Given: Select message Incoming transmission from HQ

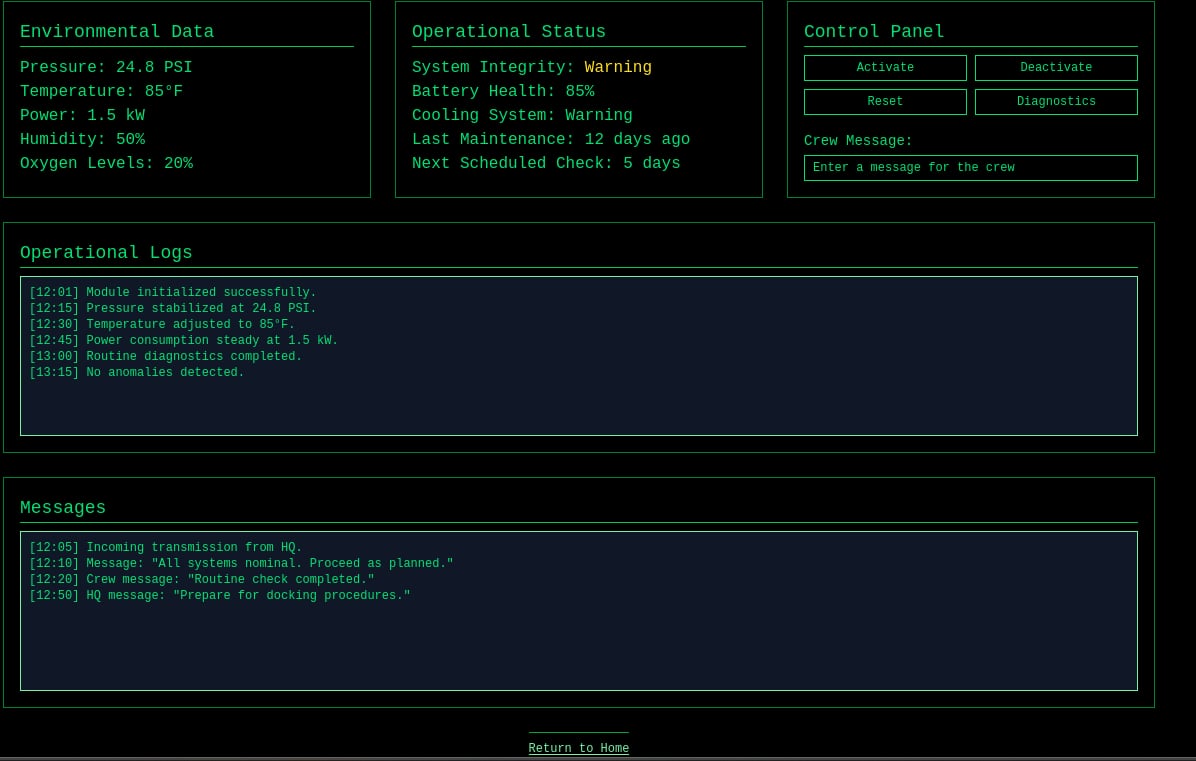Looking at the screenshot, I should [x=166, y=547].
